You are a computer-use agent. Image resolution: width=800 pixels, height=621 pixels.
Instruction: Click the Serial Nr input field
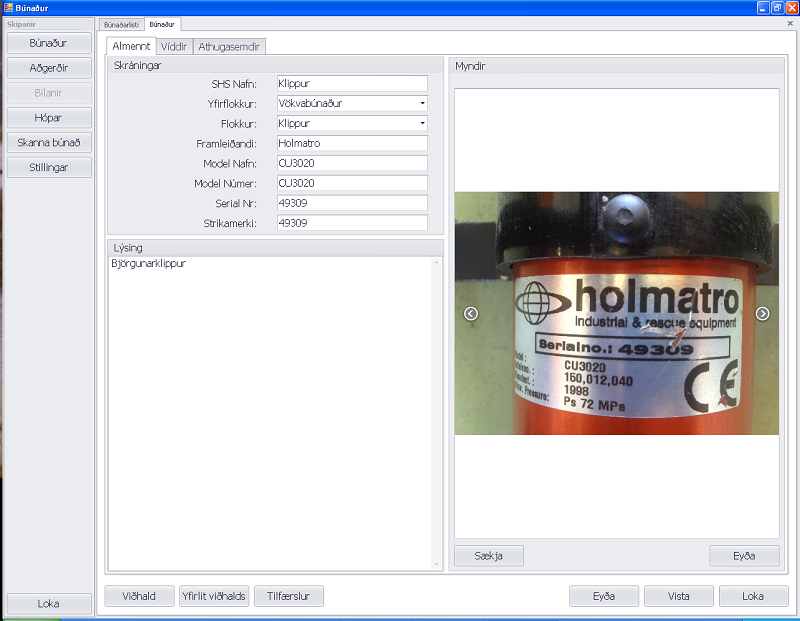(351, 203)
